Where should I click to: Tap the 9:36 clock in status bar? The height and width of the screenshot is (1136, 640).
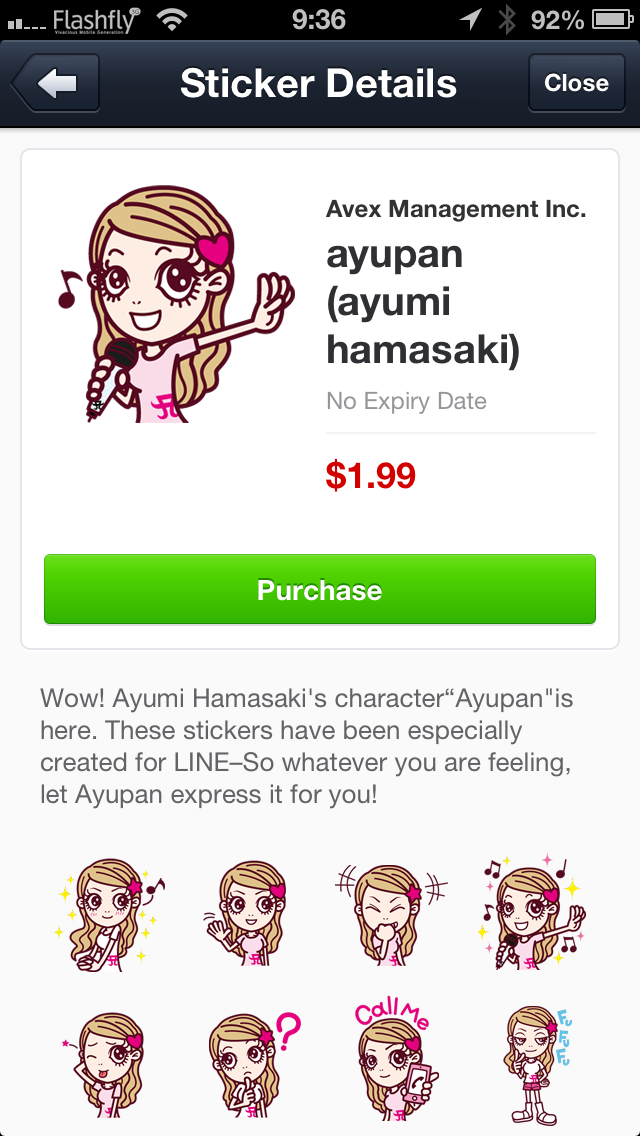click(320, 20)
